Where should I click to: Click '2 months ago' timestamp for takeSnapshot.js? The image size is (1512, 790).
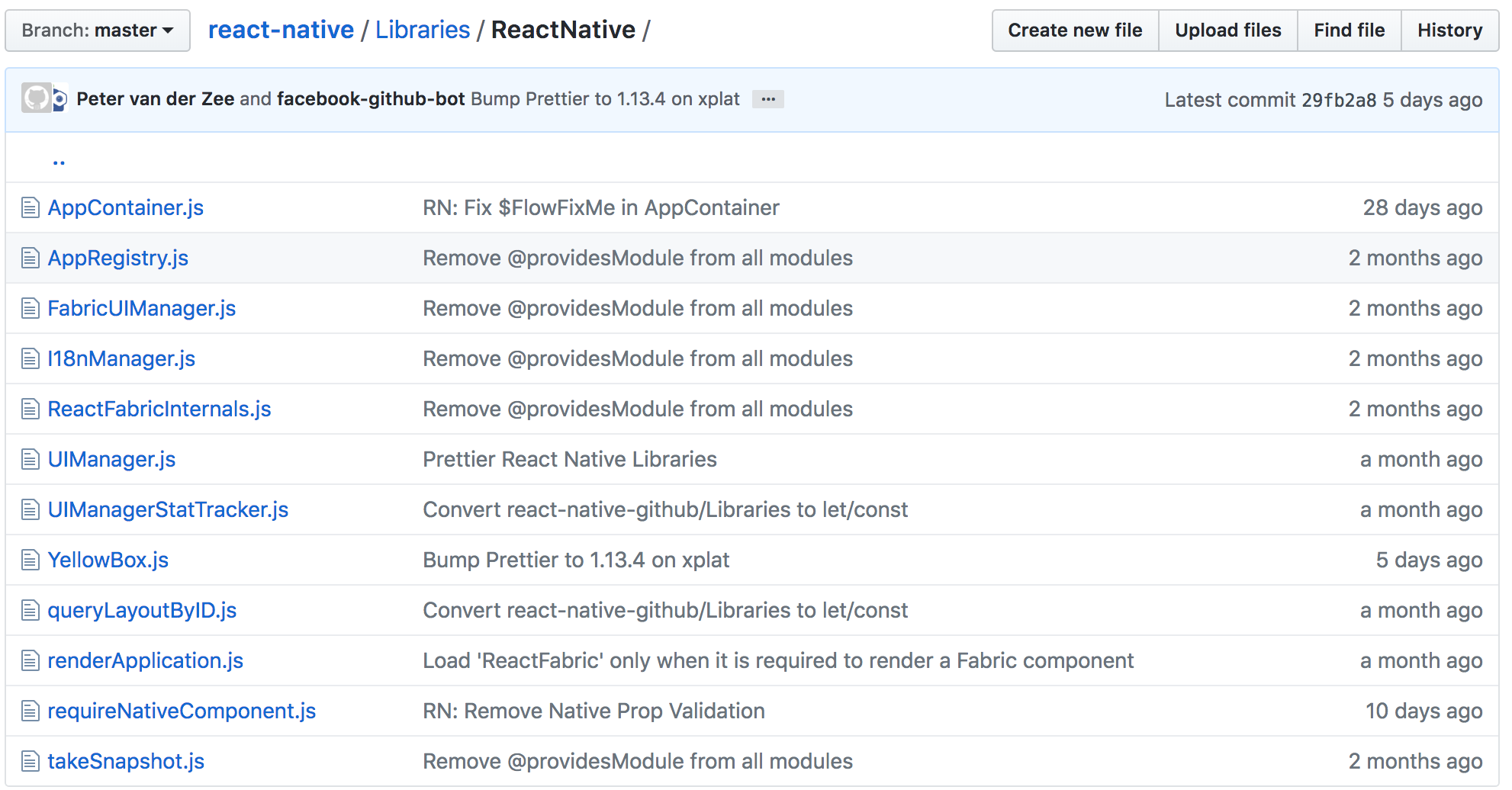(x=1415, y=761)
